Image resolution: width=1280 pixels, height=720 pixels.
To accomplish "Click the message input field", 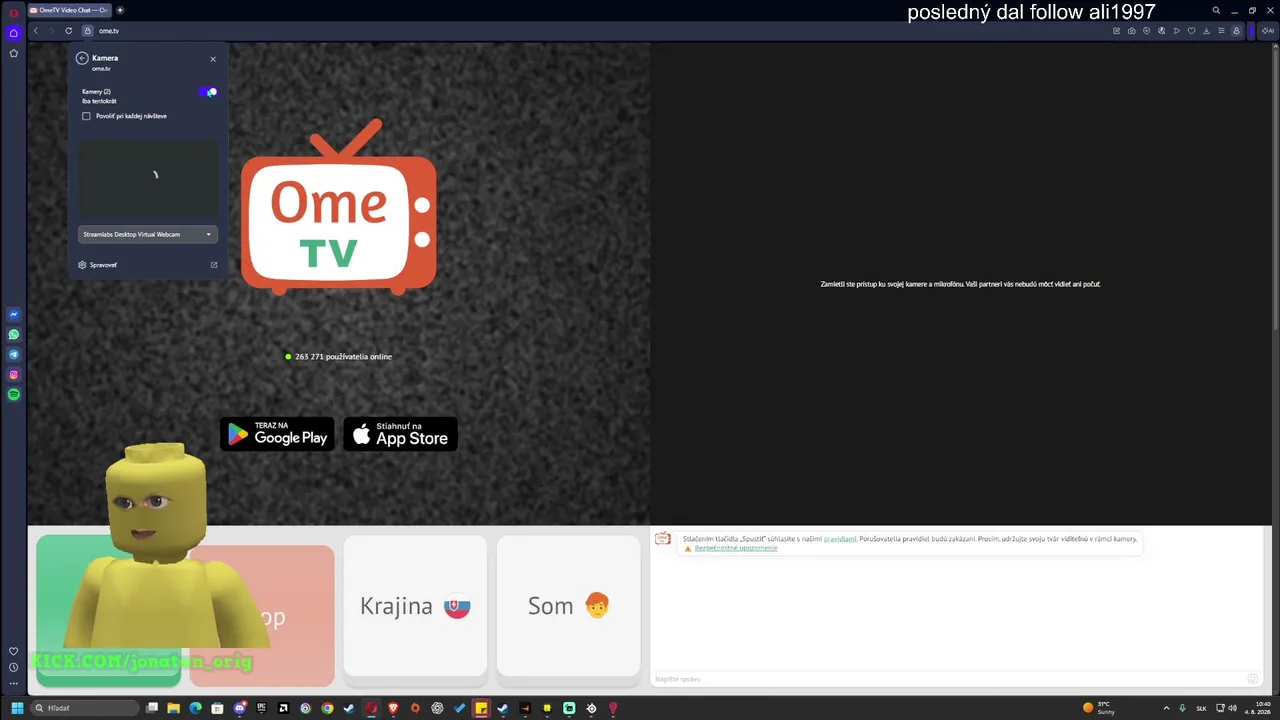I will [x=947, y=679].
